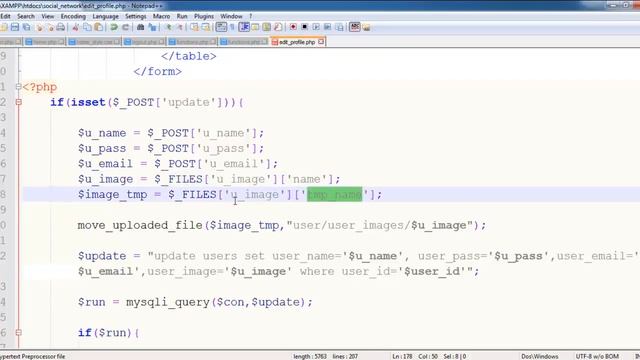
Task: Open the Run menu
Action: pos(182,16)
